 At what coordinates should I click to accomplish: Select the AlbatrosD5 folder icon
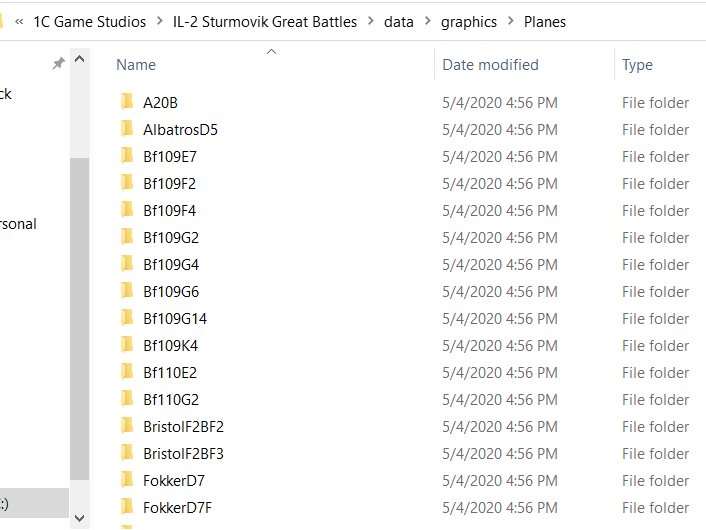[127, 129]
